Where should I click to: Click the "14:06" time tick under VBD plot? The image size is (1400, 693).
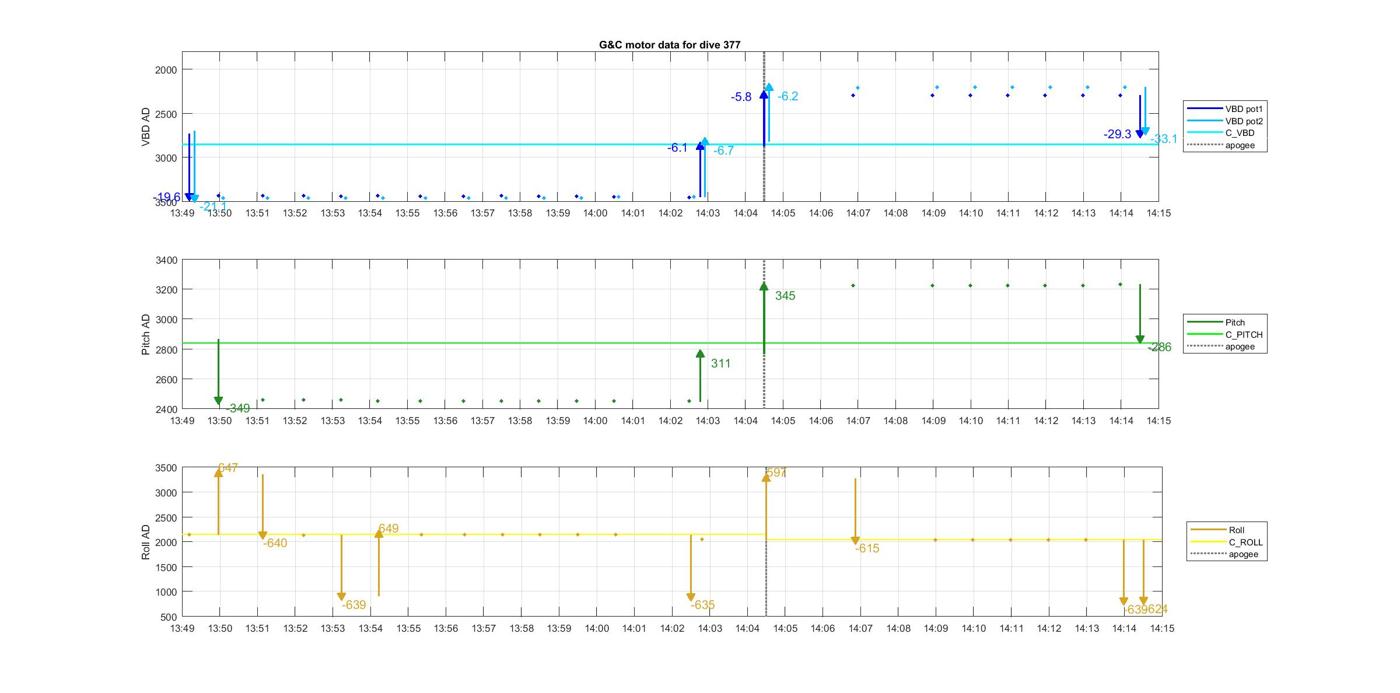820,213
